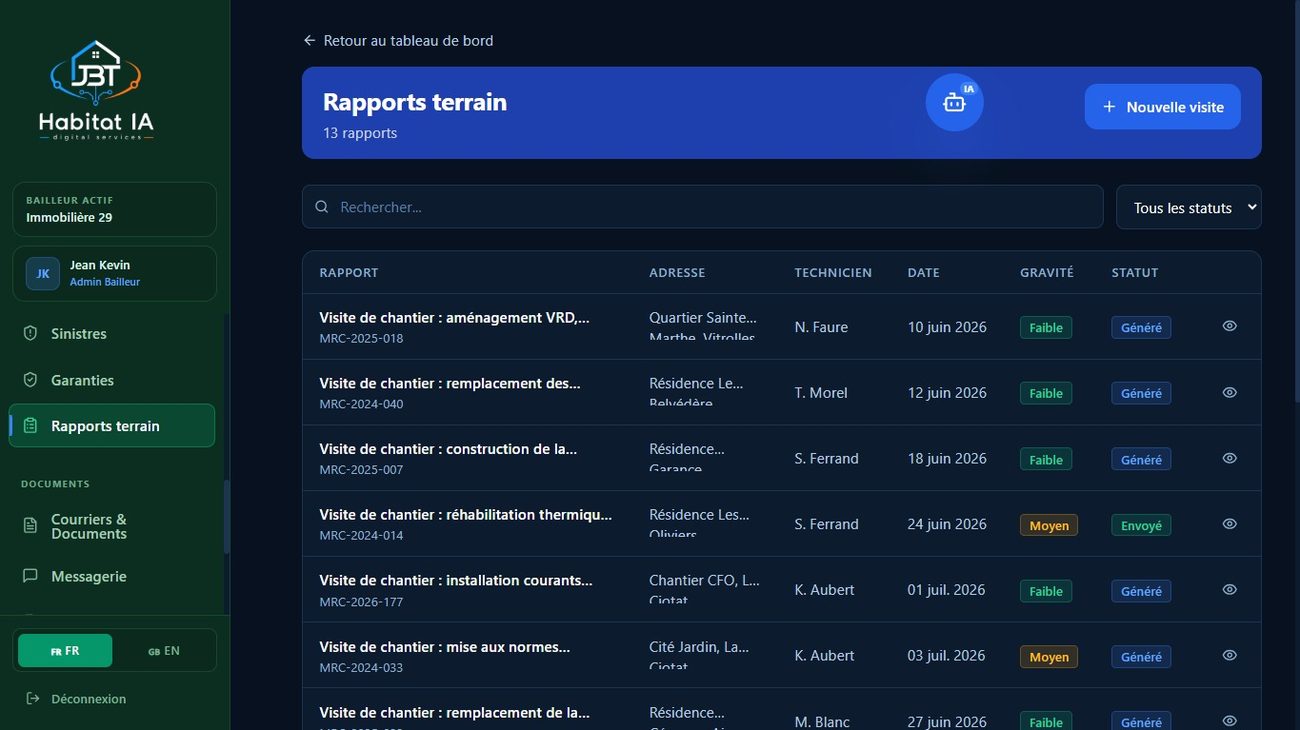Open the Bailleur actif Immobilière 29 selector

click(114, 209)
